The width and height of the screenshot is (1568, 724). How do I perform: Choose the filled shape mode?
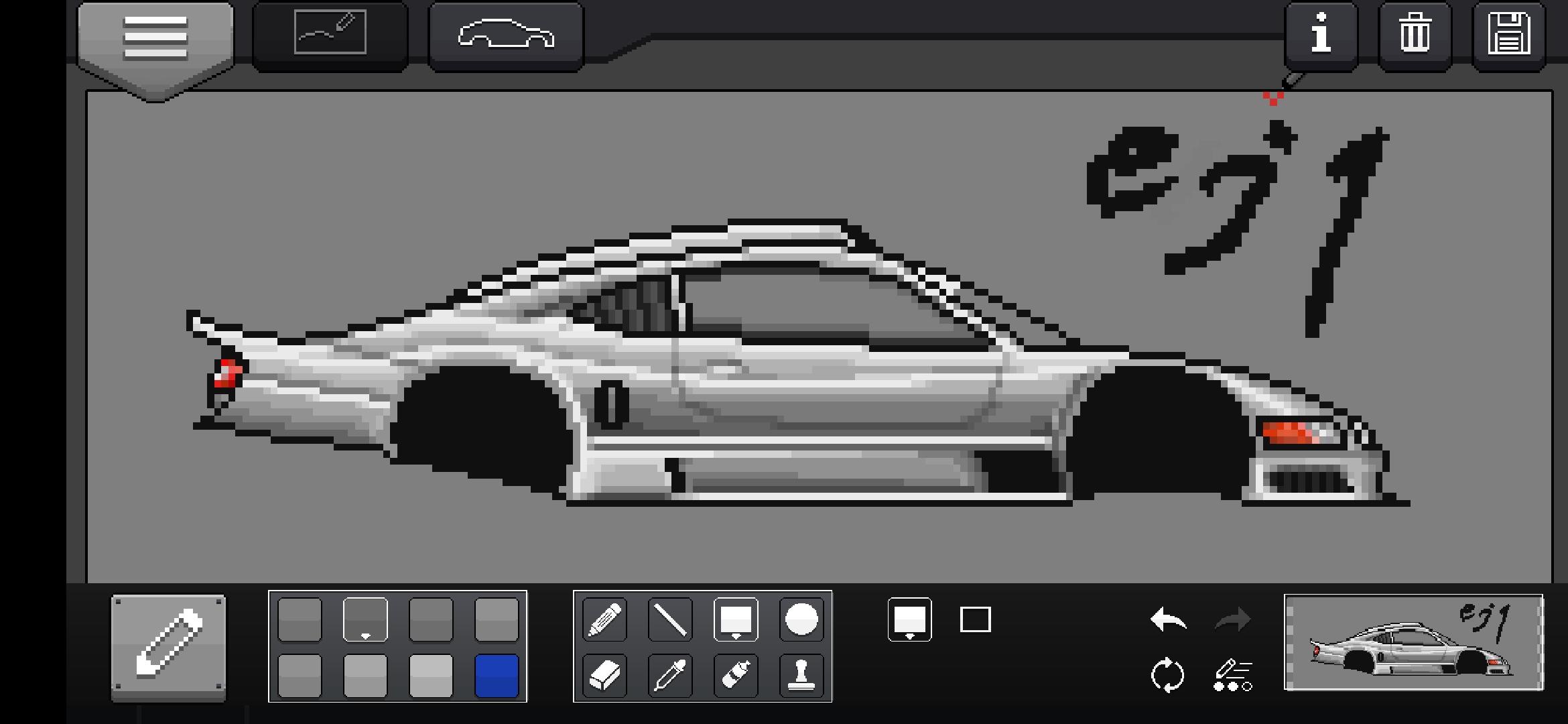click(909, 619)
